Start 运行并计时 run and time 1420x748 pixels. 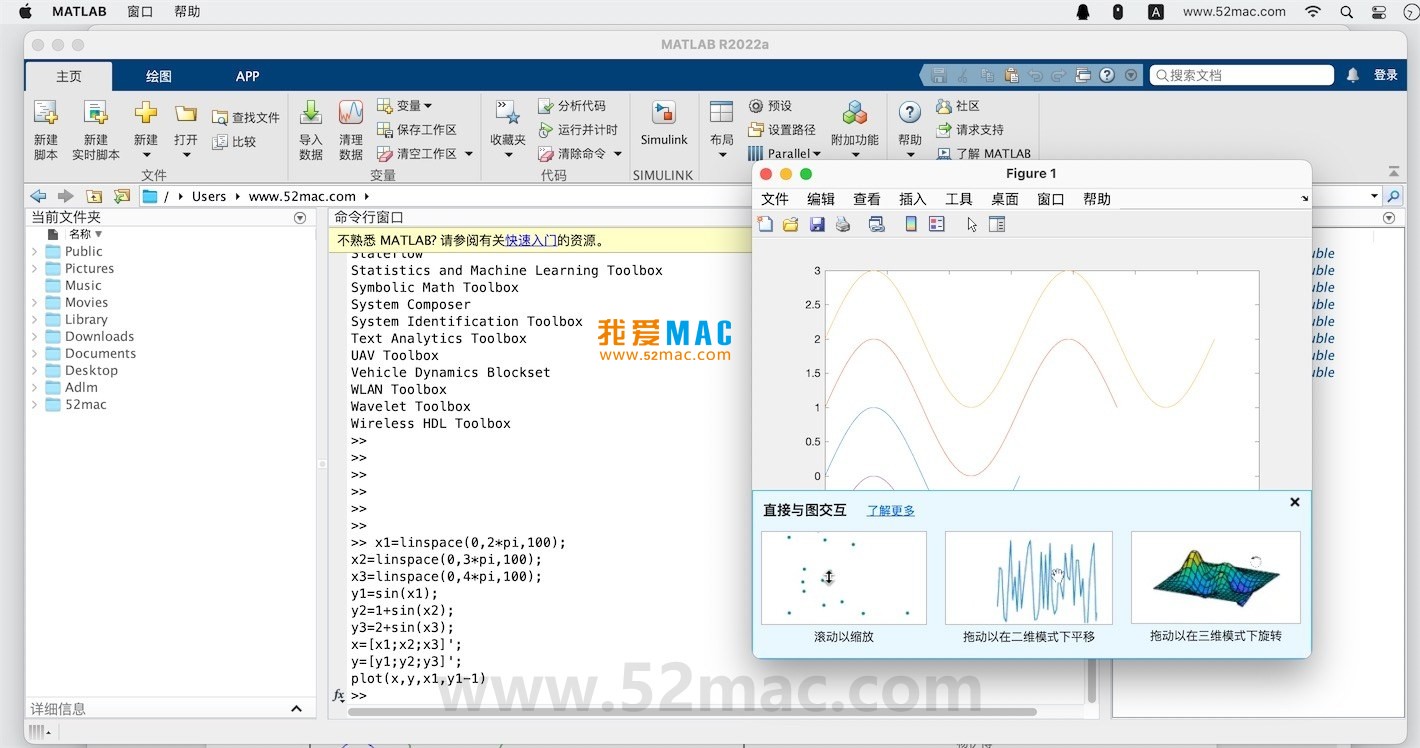578,130
